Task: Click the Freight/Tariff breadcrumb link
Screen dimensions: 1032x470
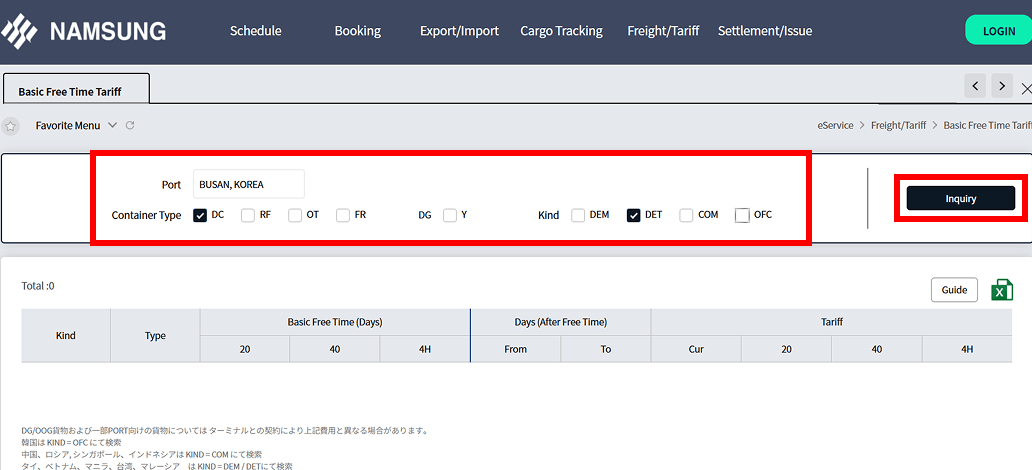Action: coord(898,126)
